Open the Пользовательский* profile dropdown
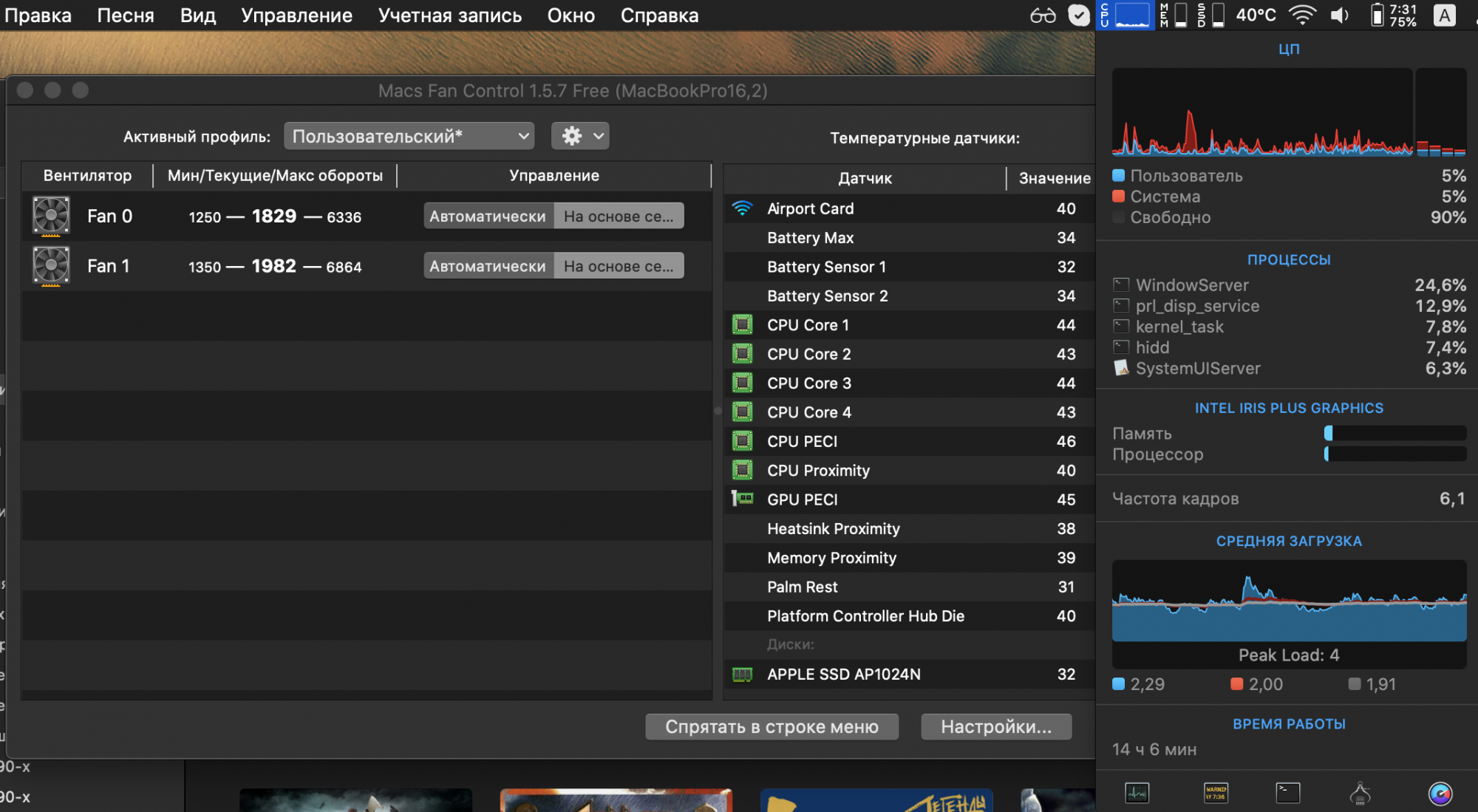The width and height of the screenshot is (1478, 812). tap(411, 136)
